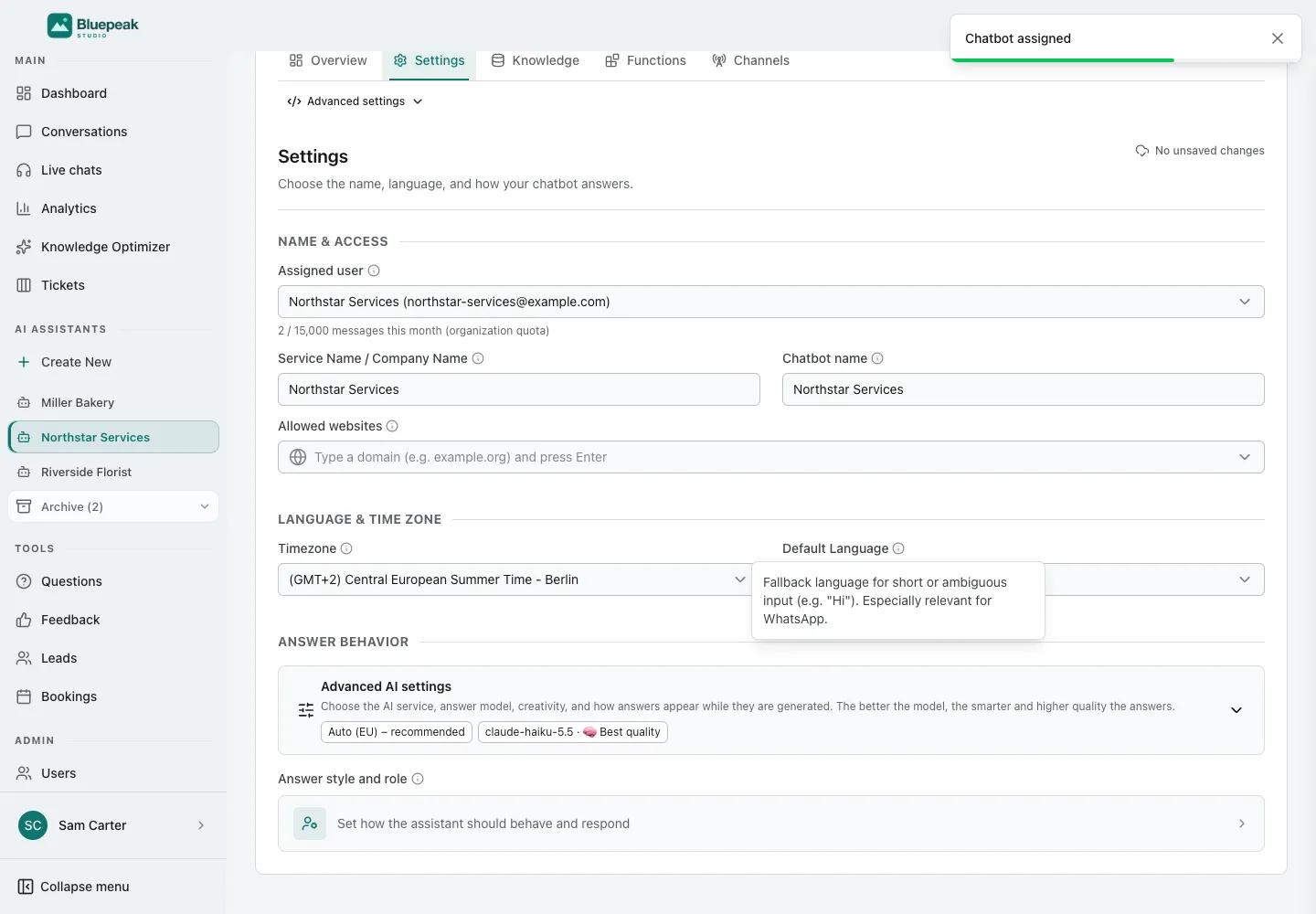This screenshot has height=914, width=1316.
Task: Open Sam Carter account menu
Action: click(113, 825)
